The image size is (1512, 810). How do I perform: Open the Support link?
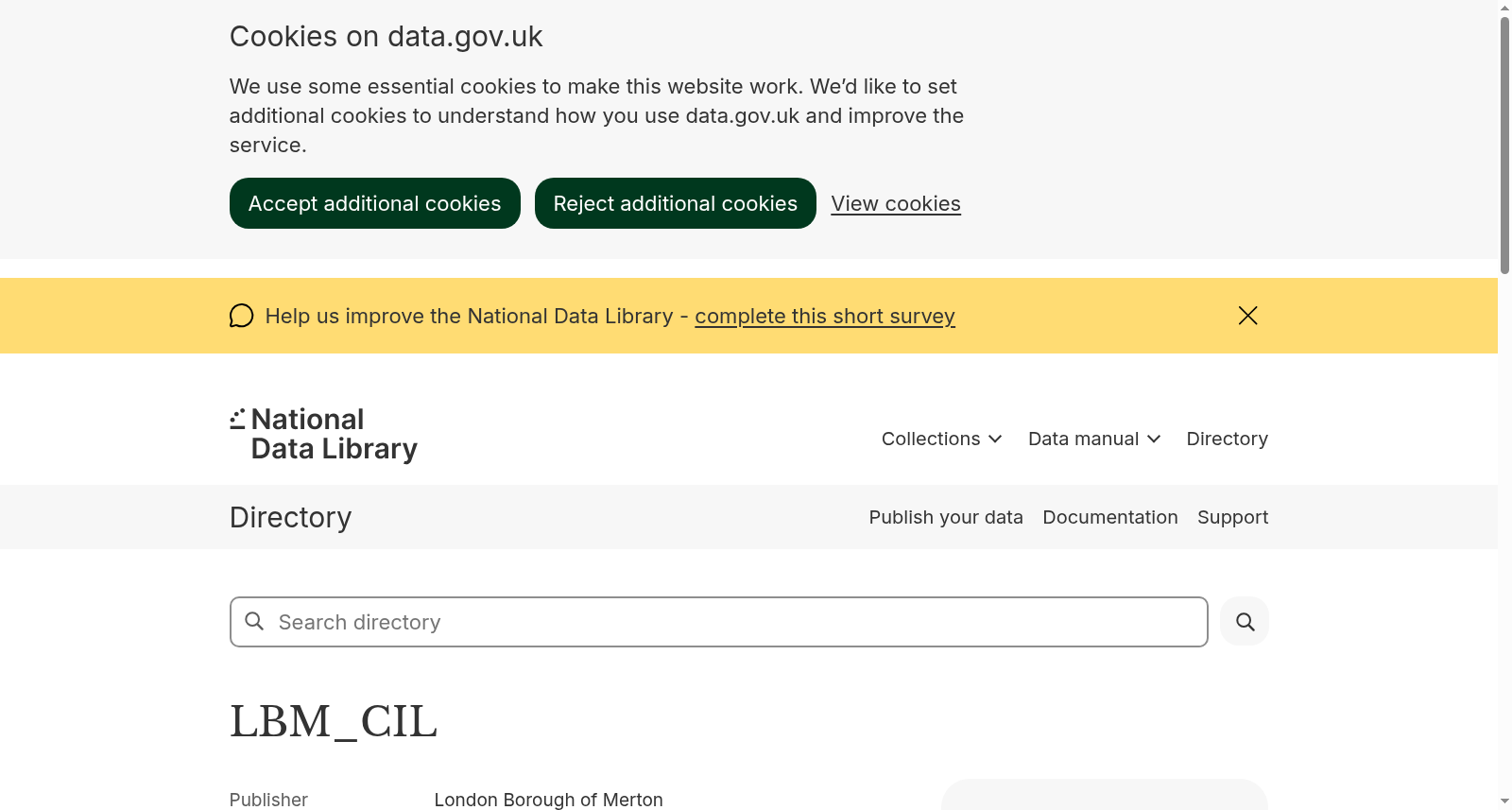(x=1232, y=517)
